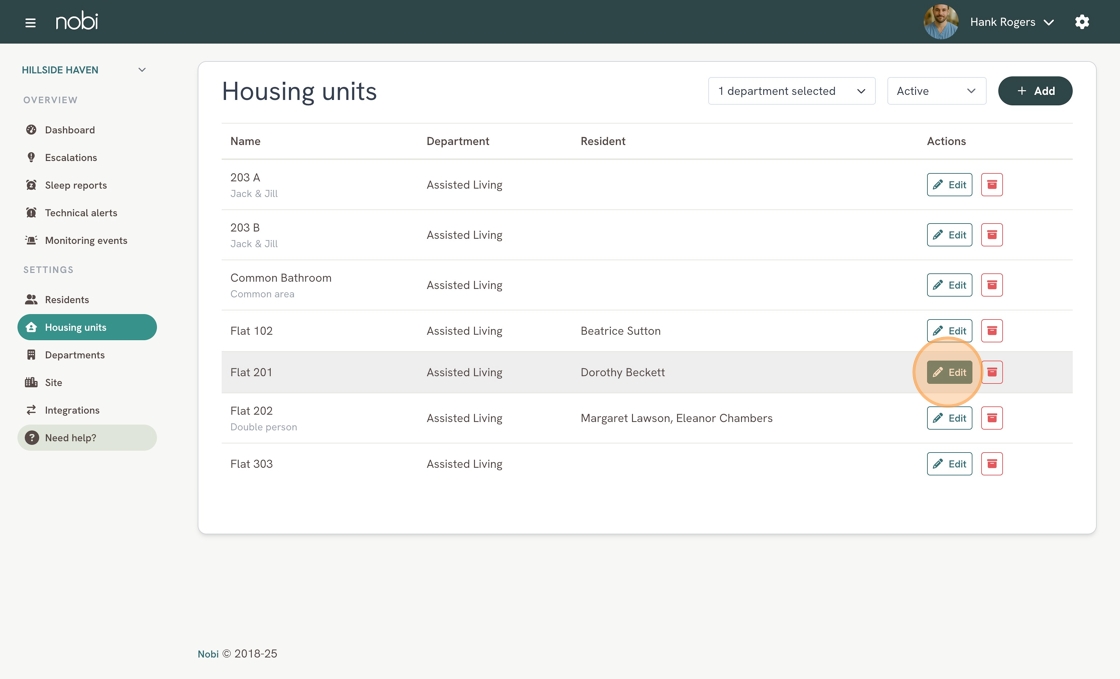The height and width of the screenshot is (679, 1120).
Task: Archive the Common Bathroom unit
Action: 991,285
